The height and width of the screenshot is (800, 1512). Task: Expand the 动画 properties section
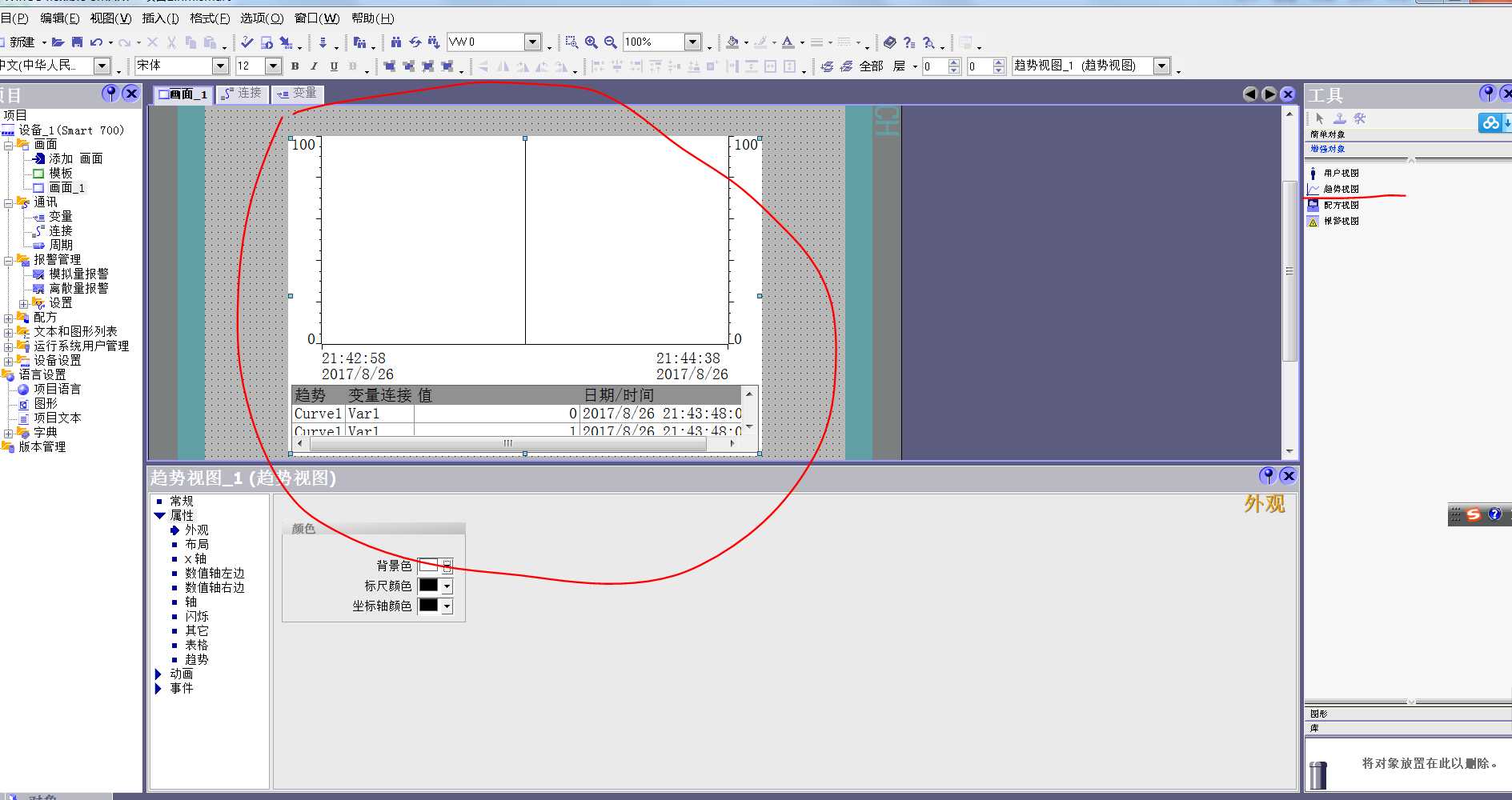pos(158,674)
